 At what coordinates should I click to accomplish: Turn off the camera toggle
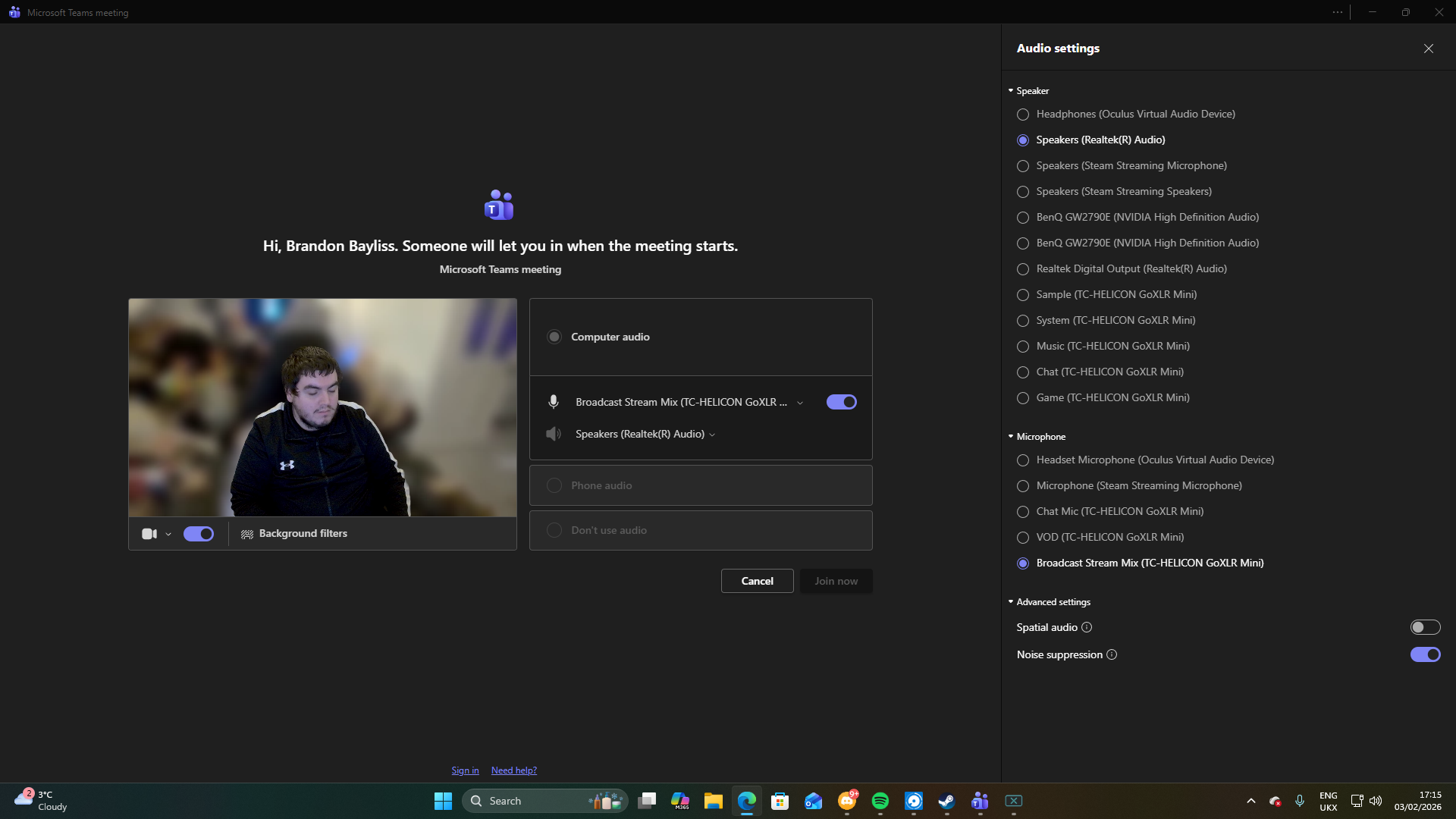199,534
